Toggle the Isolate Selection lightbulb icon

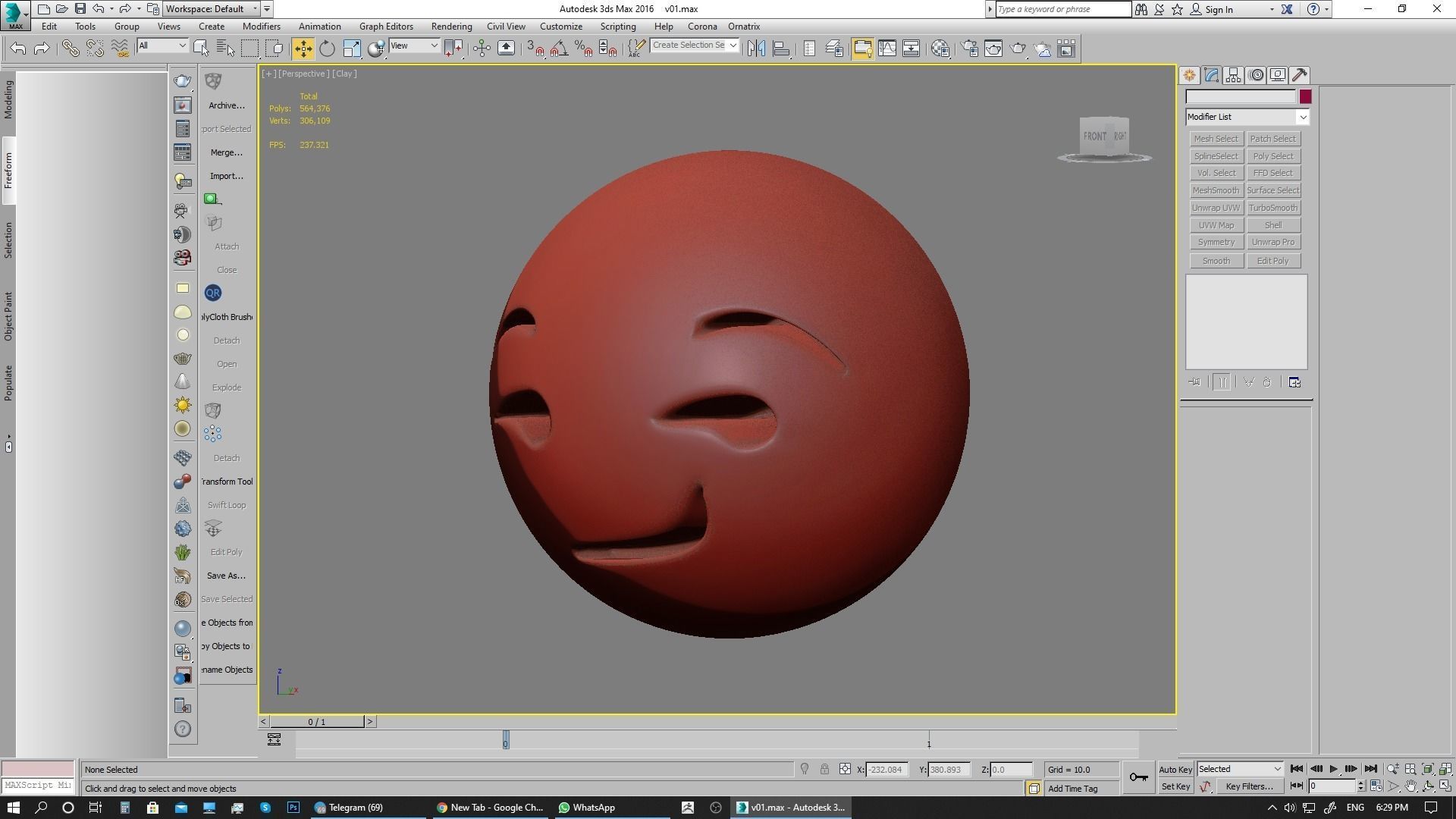coord(805,770)
